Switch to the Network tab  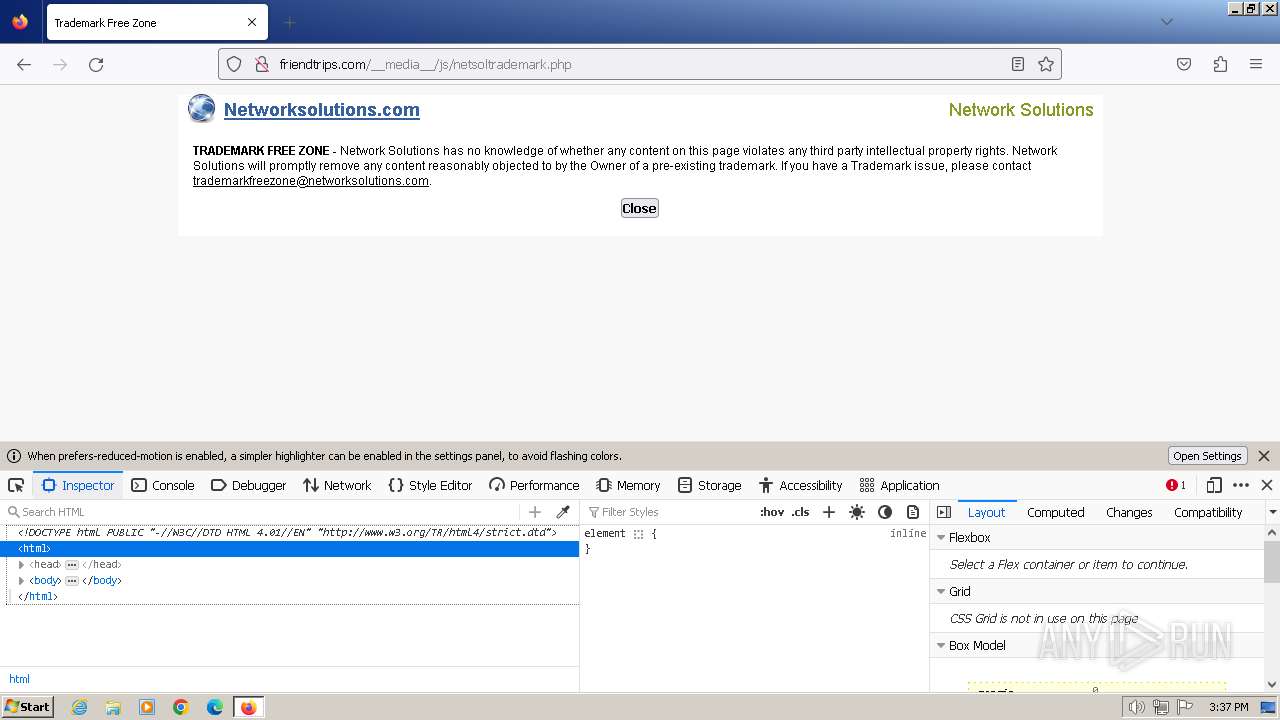(337, 485)
